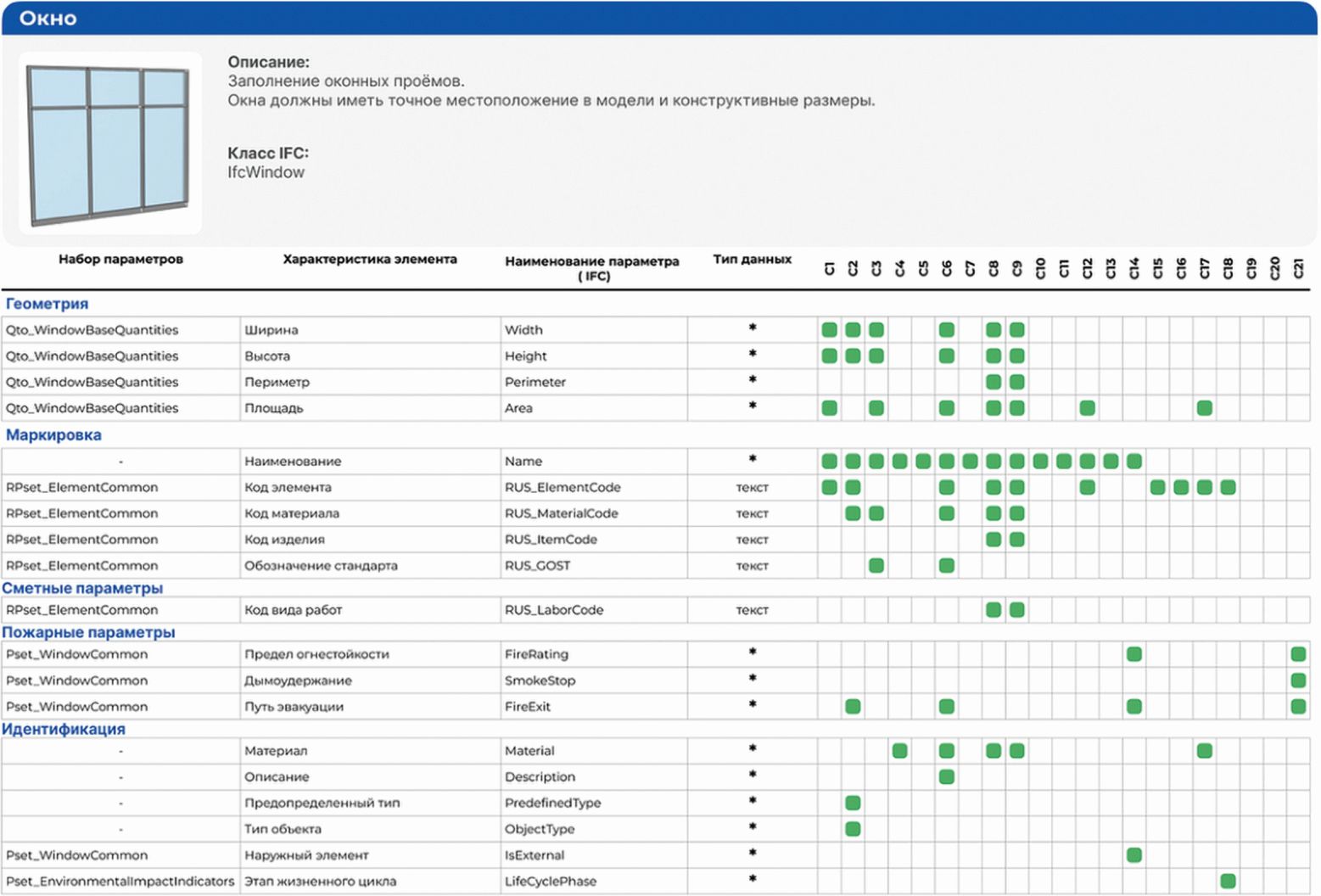
Task: Click the 'RUS_ElementCode' parameter name
Action: [x=563, y=487]
